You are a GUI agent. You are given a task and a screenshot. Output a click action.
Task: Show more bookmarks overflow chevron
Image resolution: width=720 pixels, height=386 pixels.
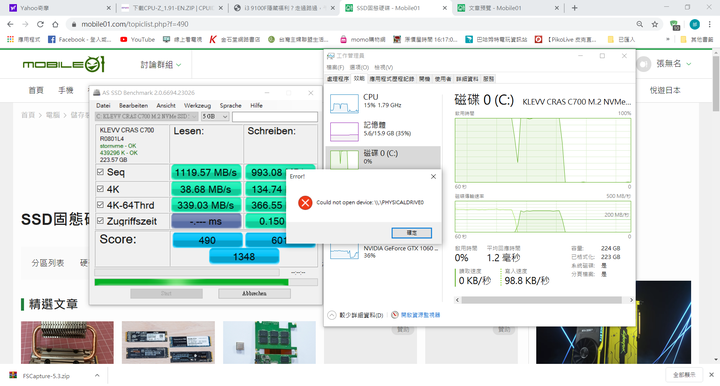point(668,39)
